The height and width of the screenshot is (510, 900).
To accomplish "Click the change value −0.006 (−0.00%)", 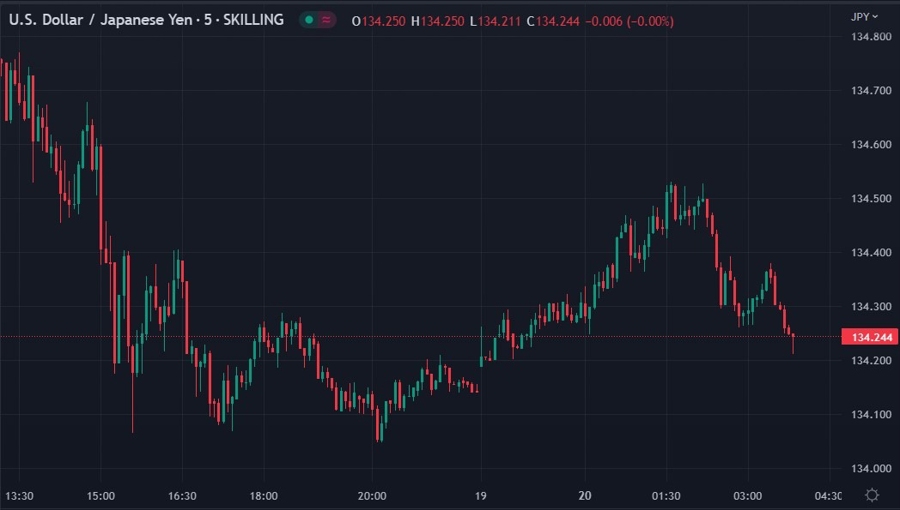I will tap(630, 21).
